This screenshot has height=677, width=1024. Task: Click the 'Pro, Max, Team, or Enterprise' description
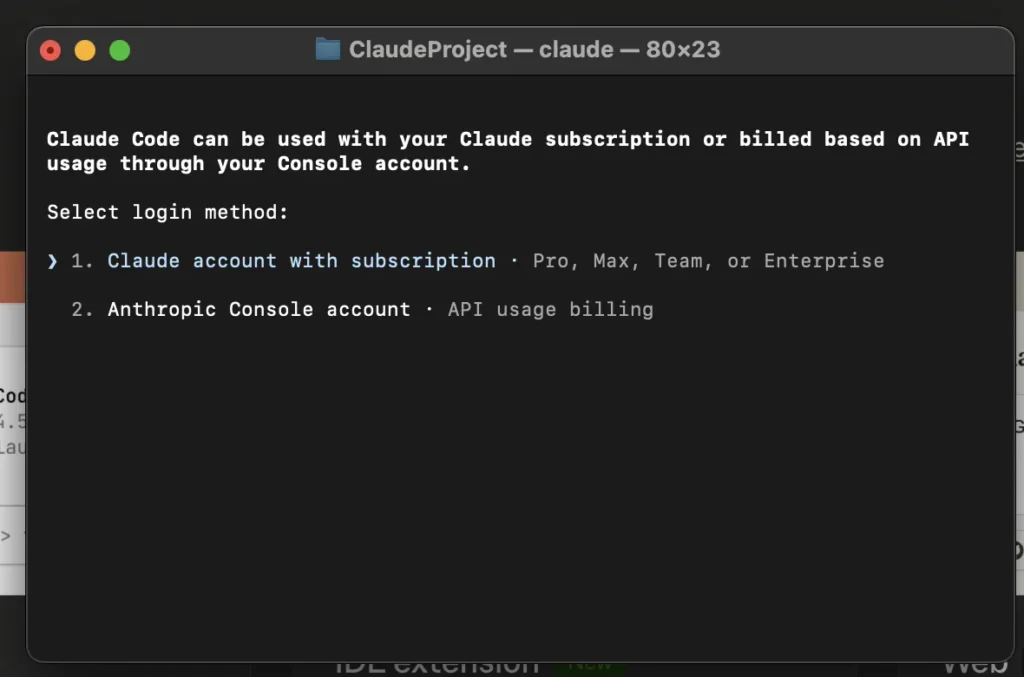pyautogui.click(x=708, y=261)
